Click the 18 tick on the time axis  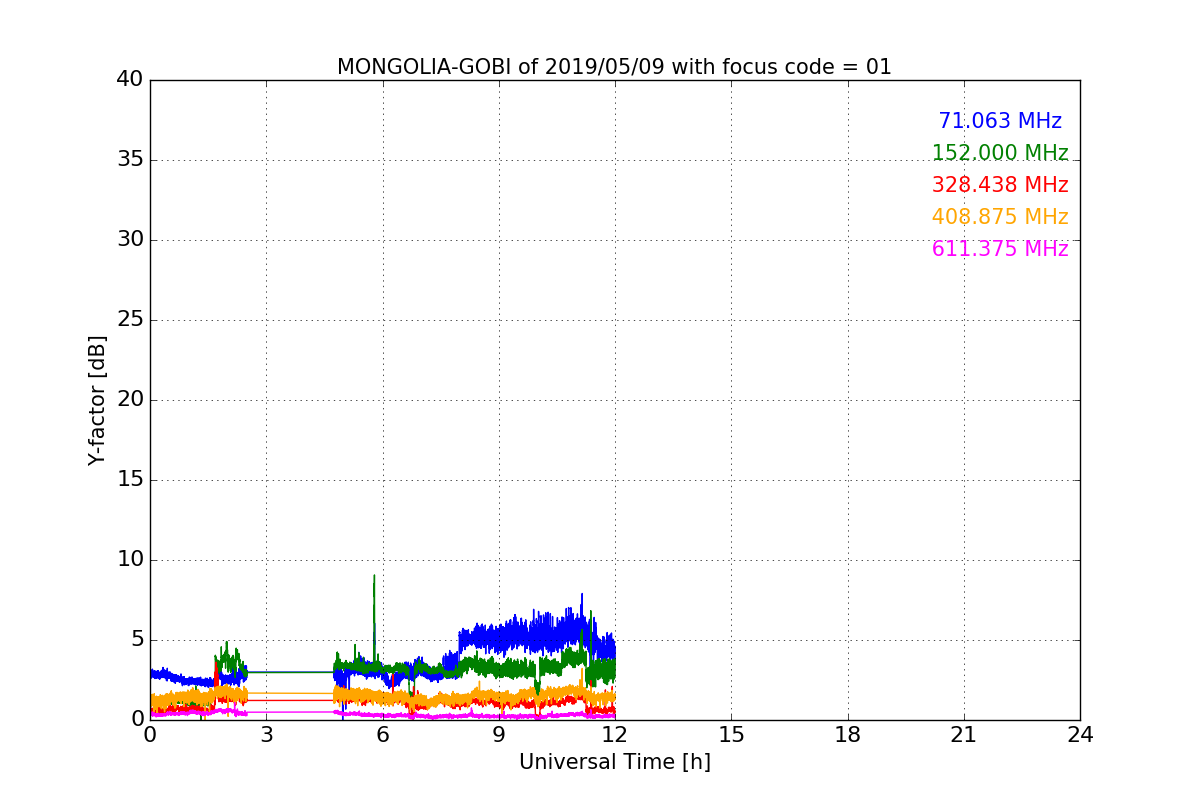pos(848,735)
